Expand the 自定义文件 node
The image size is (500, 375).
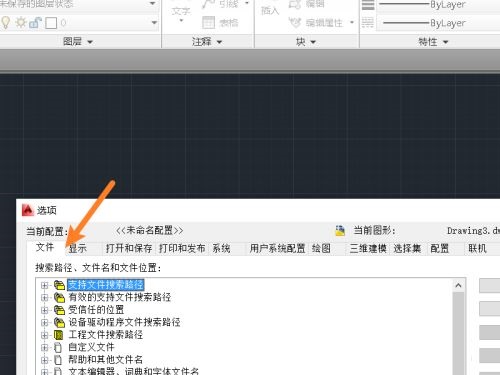point(44,347)
